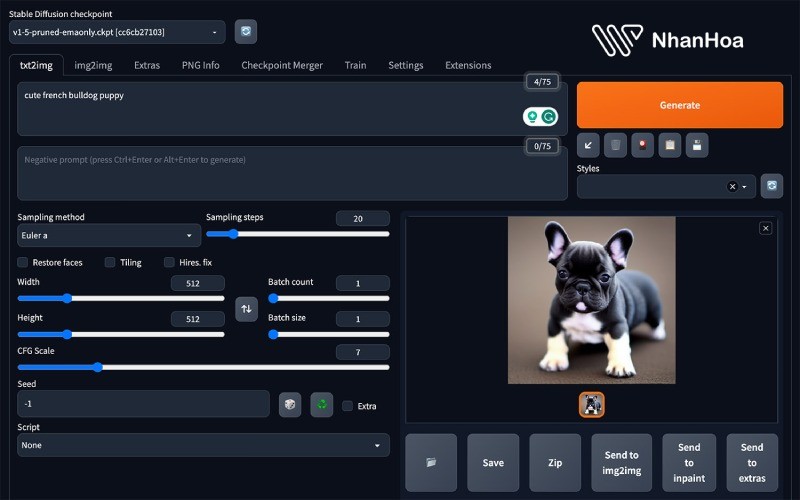The width and height of the screenshot is (800, 500).
Task: Open the output folder with the folder icon
Action: coord(431,463)
